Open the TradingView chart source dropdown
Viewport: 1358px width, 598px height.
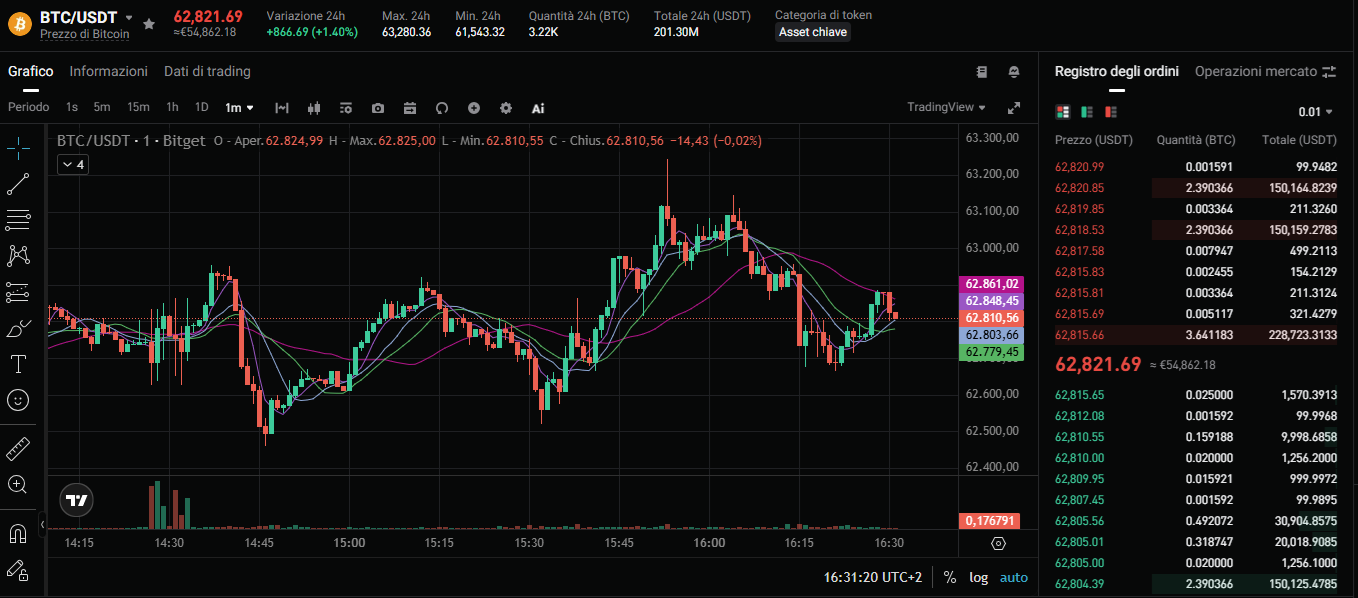pyautogui.click(x=946, y=107)
